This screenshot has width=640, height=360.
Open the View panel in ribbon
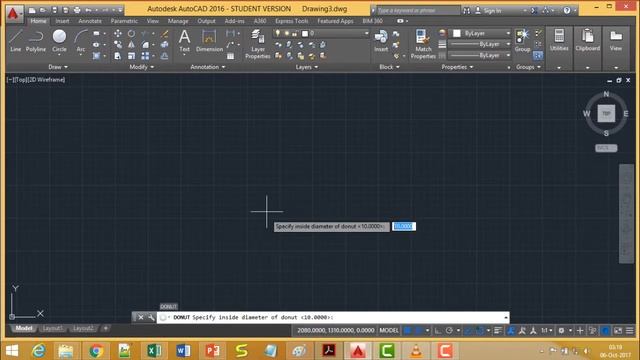coord(616,40)
